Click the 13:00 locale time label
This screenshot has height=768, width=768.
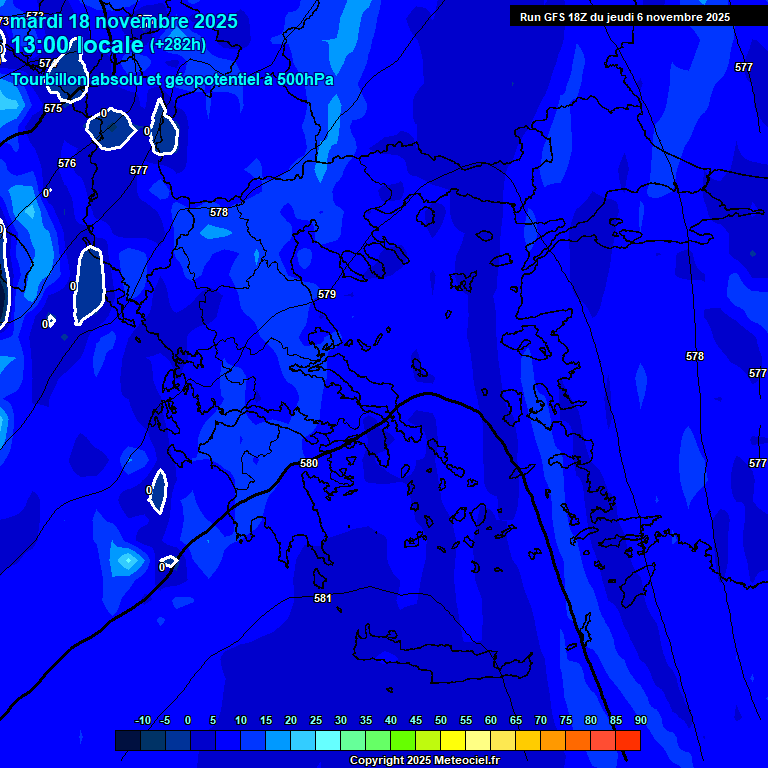click(78, 45)
